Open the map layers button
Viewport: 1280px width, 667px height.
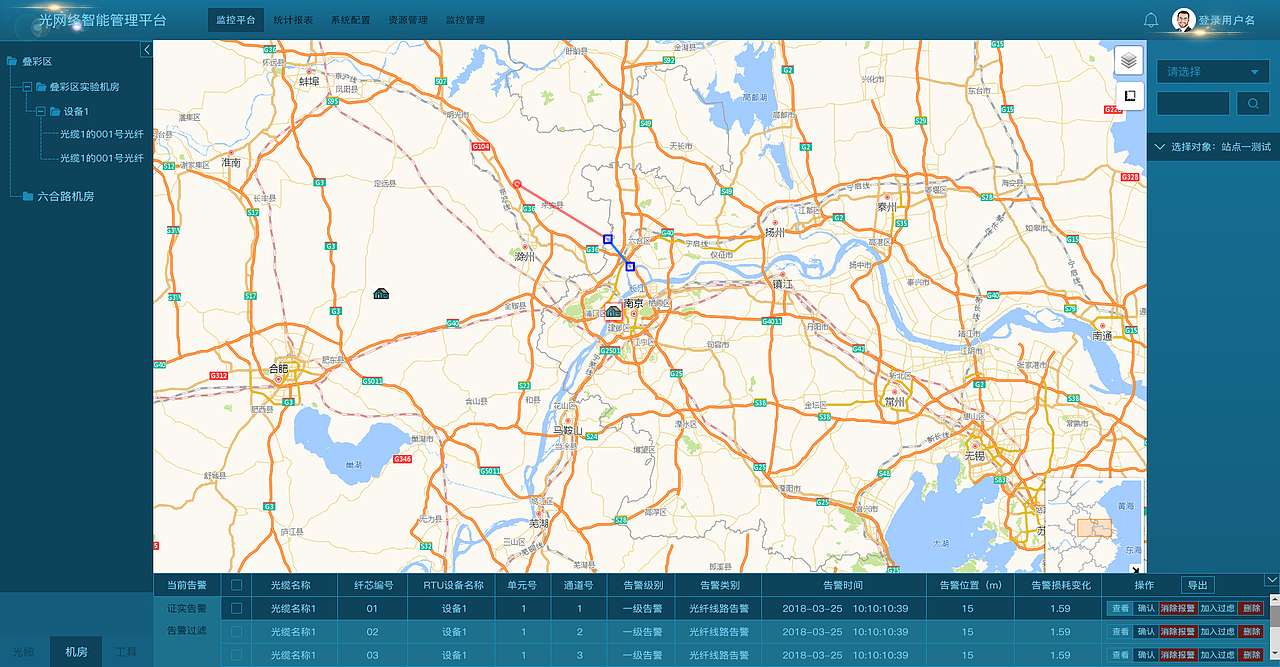pyautogui.click(x=1129, y=60)
